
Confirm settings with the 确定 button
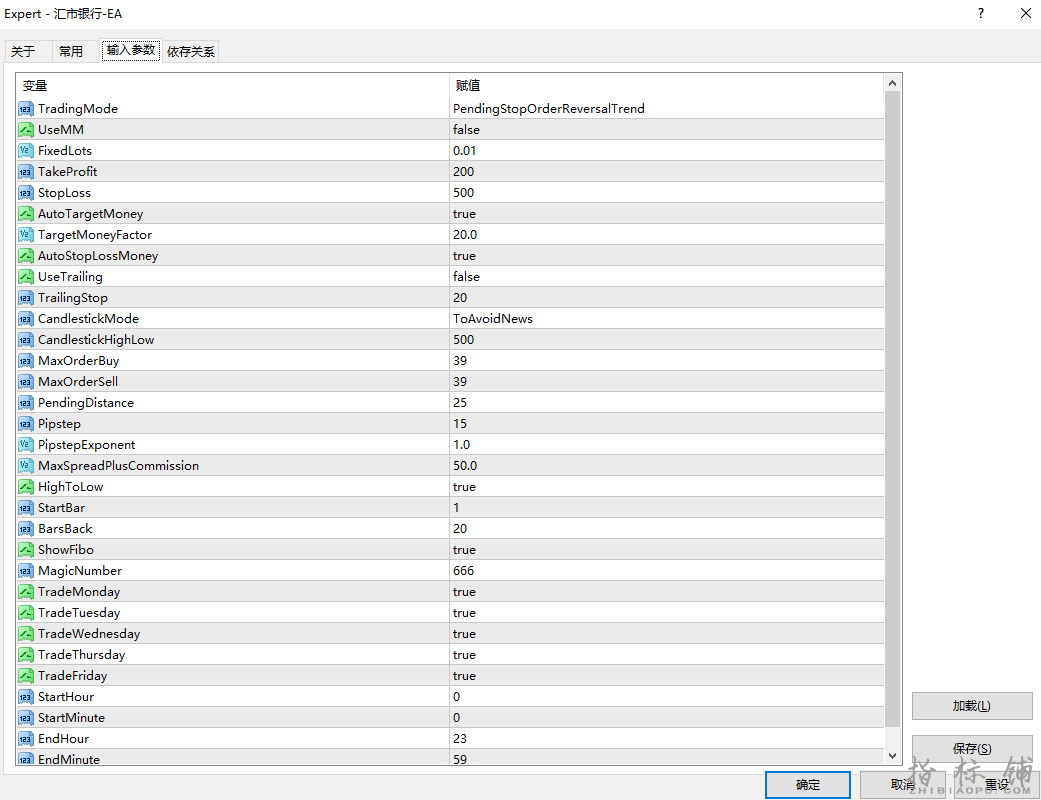coord(807,785)
